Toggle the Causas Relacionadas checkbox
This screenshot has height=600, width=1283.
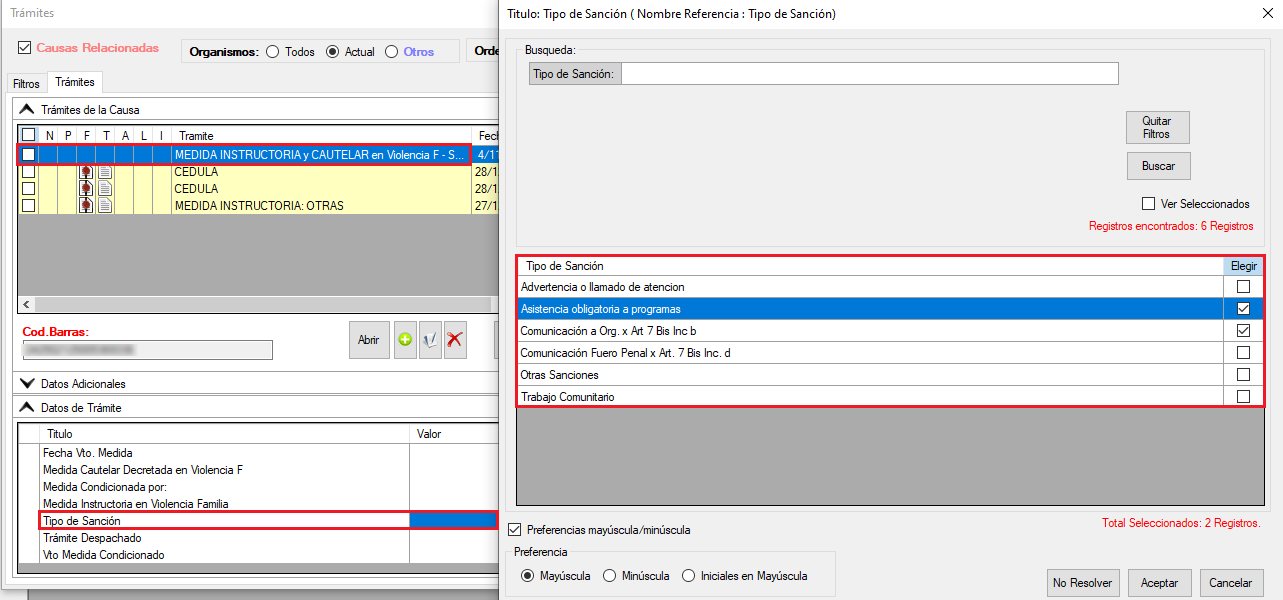pos(25,48)
